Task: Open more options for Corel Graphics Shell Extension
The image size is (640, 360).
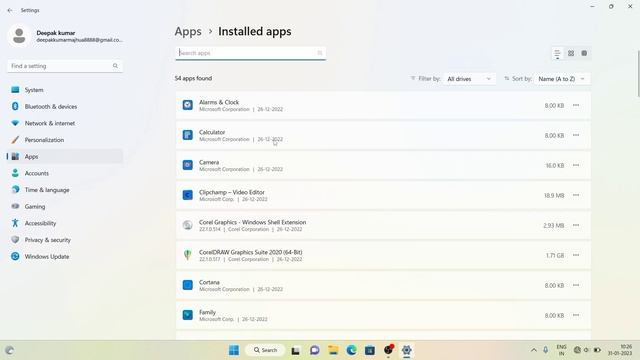Action: click(576, 225)
